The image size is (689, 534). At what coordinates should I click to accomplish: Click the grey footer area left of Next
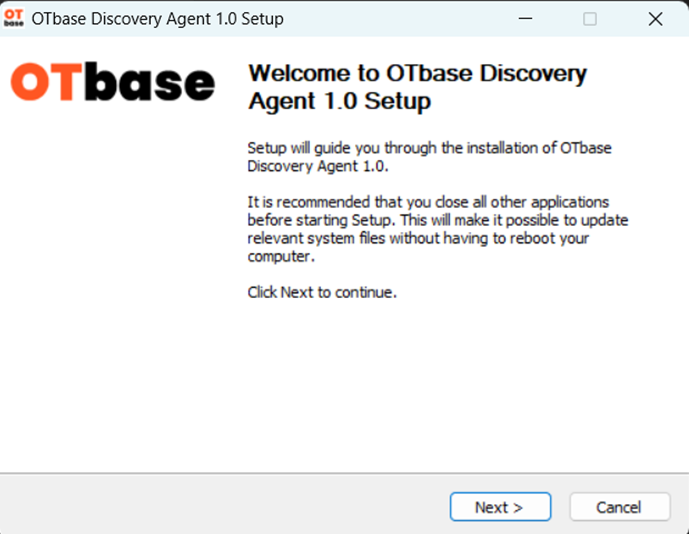coord(220,507)
